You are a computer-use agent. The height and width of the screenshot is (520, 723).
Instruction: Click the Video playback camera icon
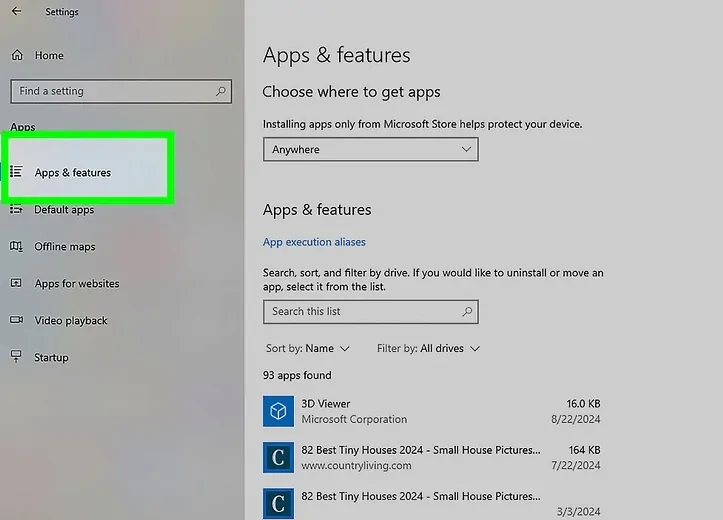point(16,320)
